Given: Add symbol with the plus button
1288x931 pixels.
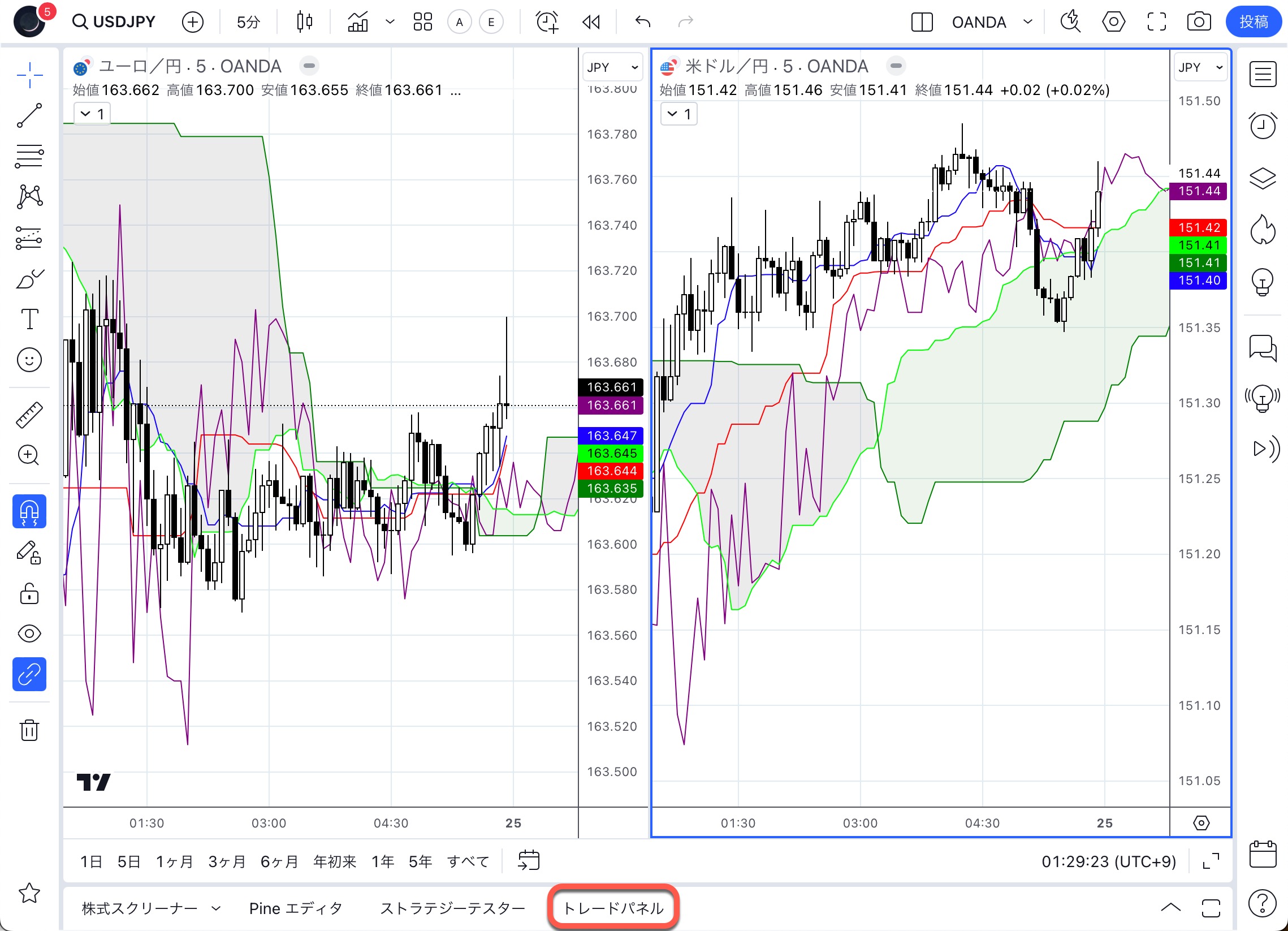Looking at the screenshot, I should tap(192, 22).
